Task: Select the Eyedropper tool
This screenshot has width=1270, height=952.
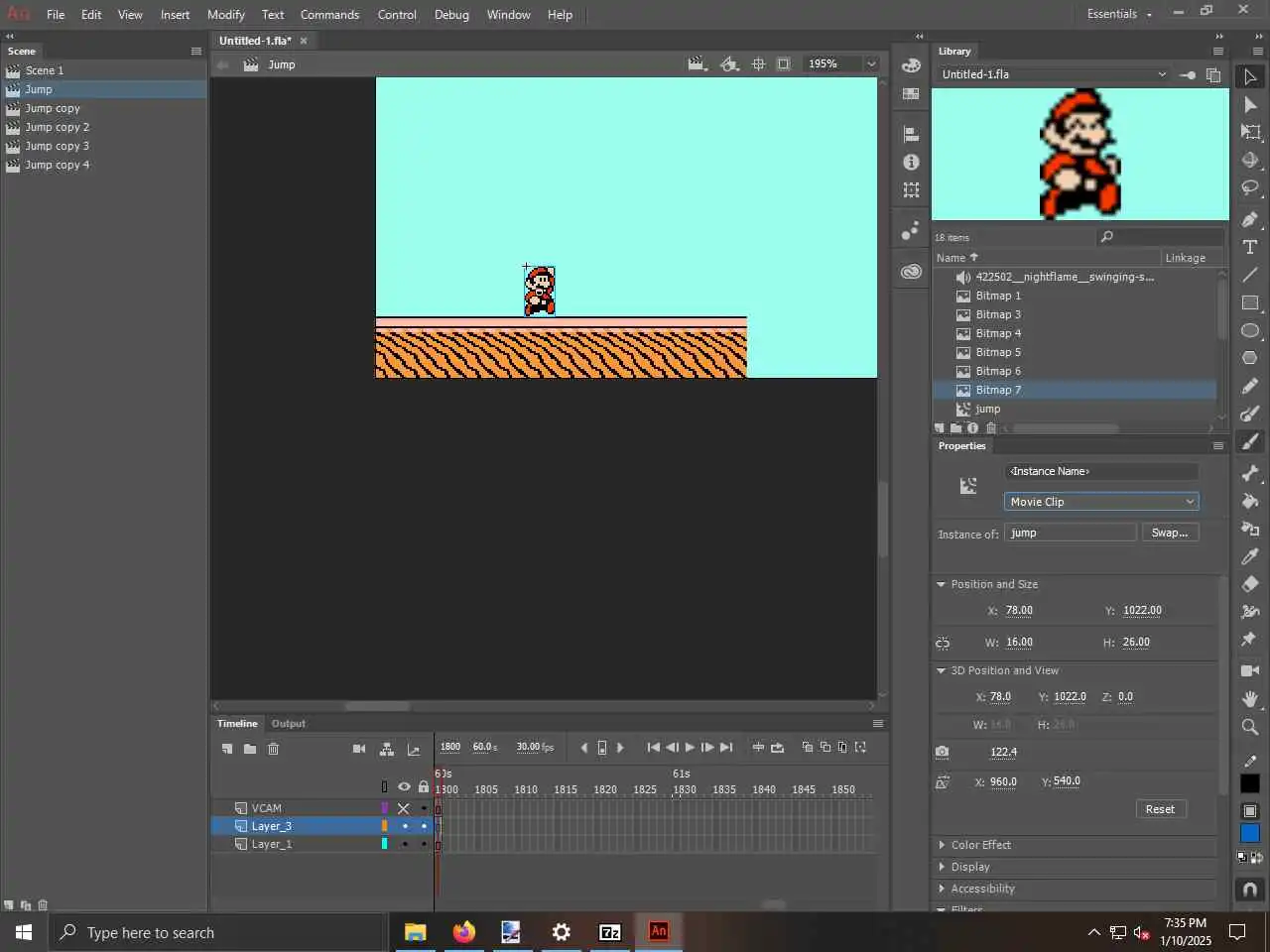Action: [1250, 556]
